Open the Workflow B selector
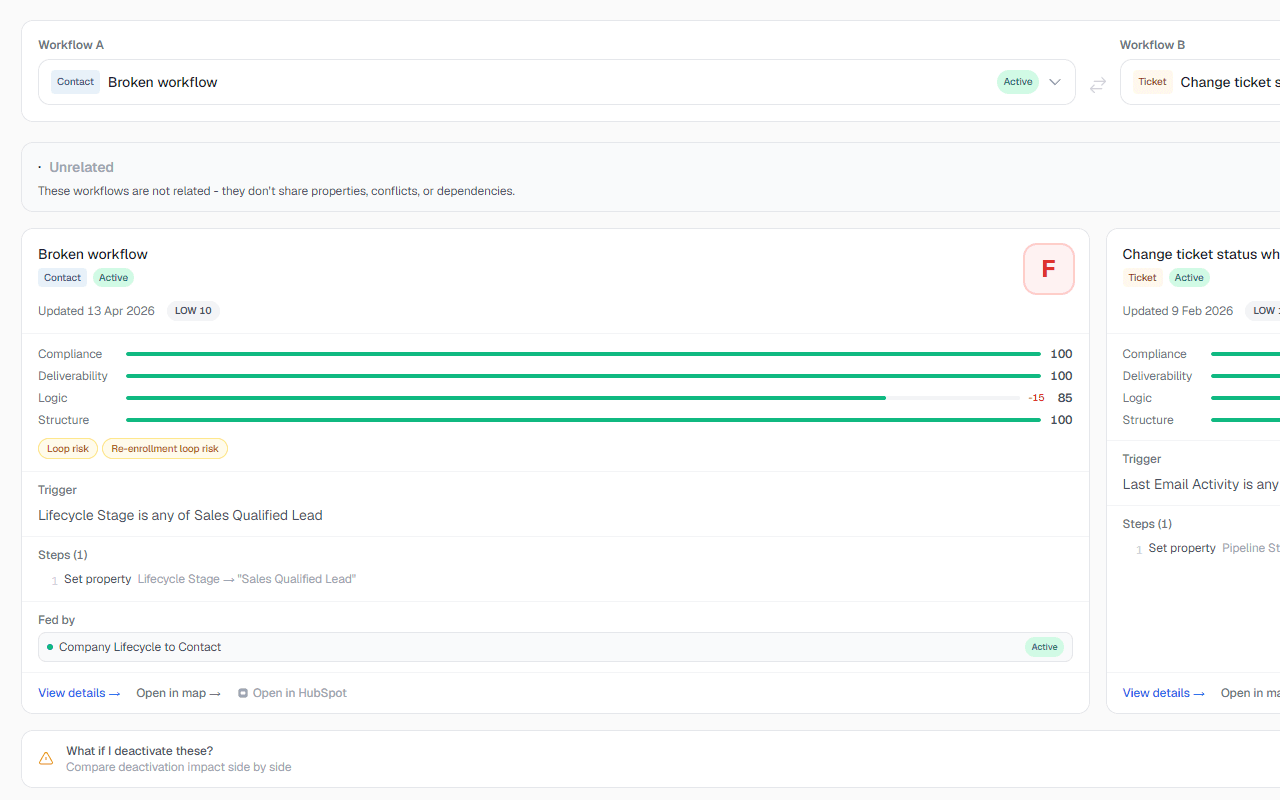1280x800 pixels. click(1200, 82)
